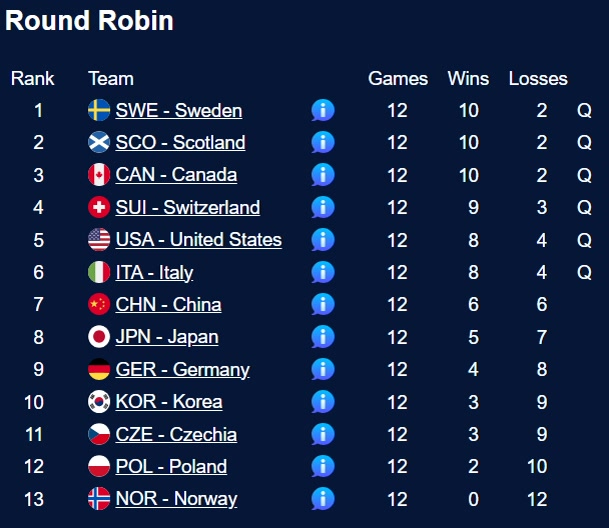Viewport: 609px width, 528px height.
Task: Click the info icon next to Italy
Action: coord(322,272)
